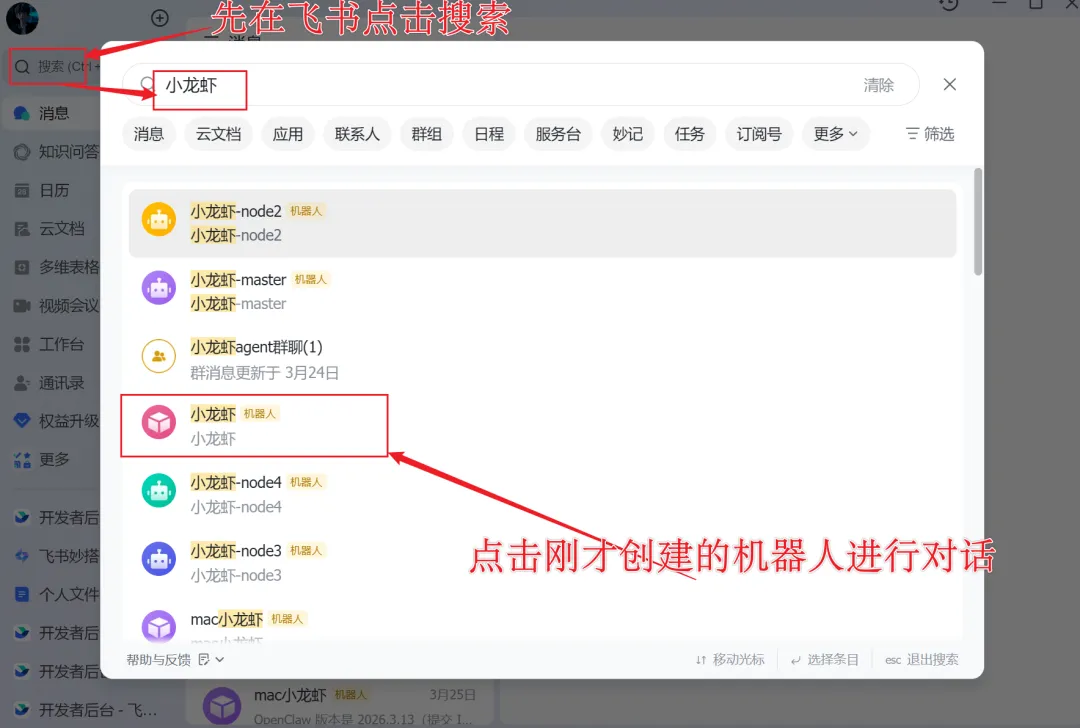
Task: Filter results by 应用 tab
Action: click(287, 134)
